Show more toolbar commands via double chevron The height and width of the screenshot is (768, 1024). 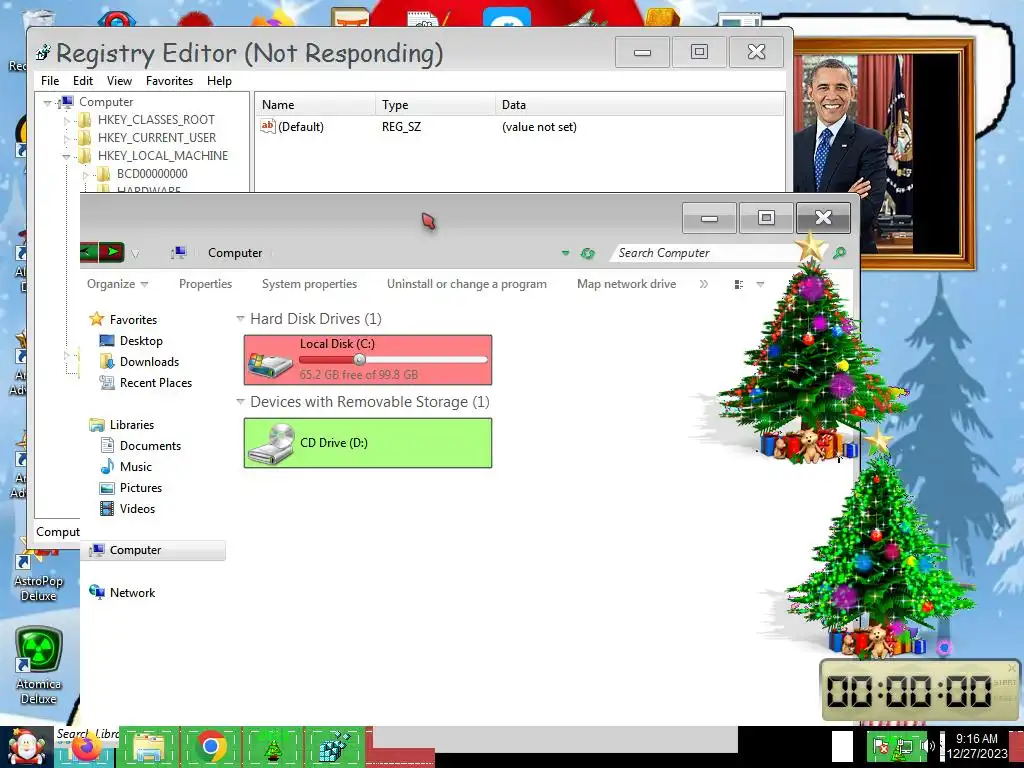pos(704,284)
